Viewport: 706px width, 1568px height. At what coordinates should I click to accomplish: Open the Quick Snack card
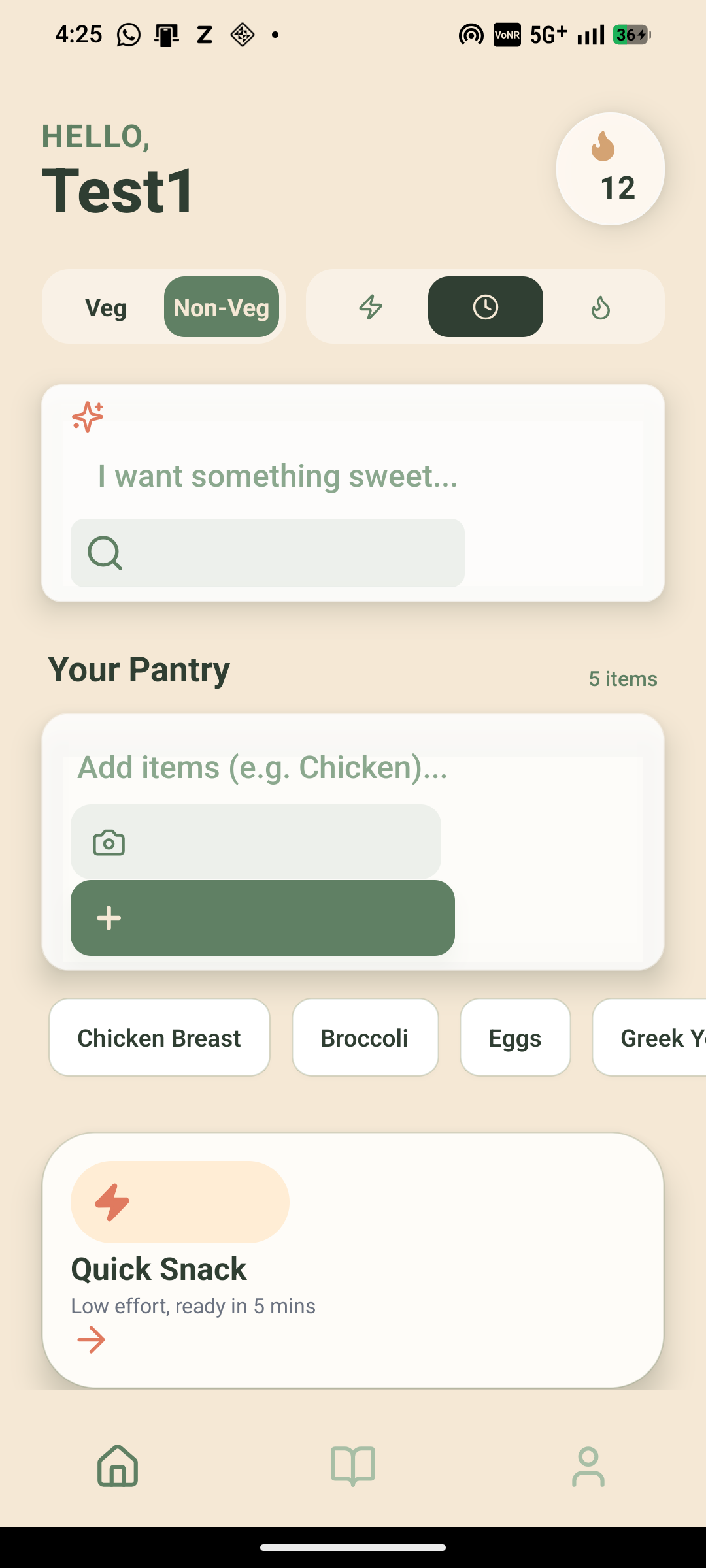point(353,1260)
